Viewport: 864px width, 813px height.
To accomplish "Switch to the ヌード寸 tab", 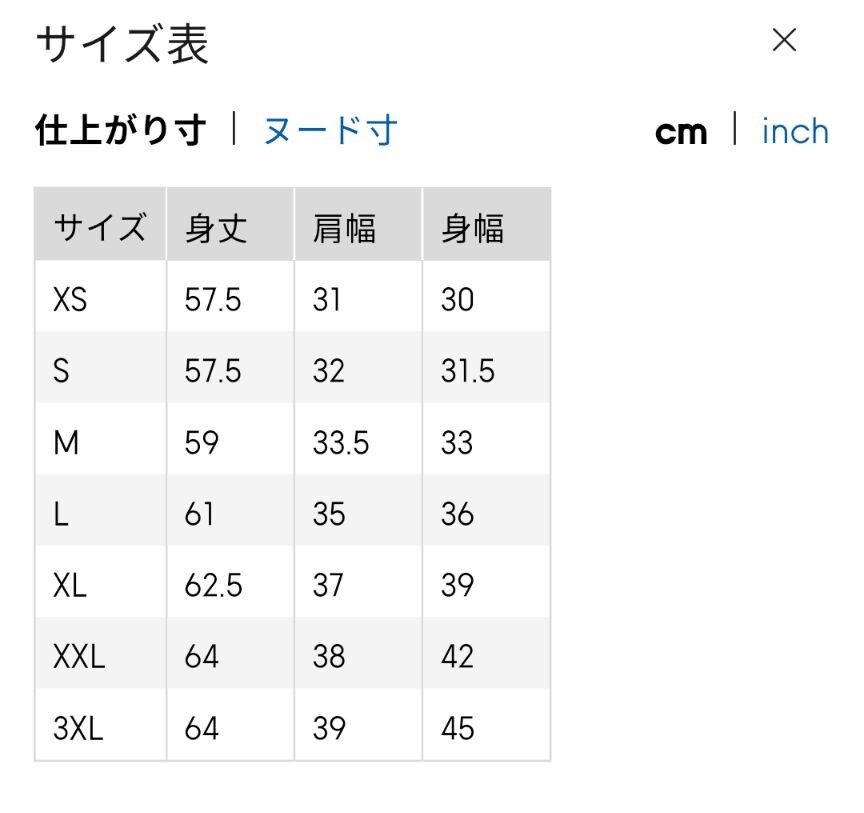I will click(x=330, y=131).
